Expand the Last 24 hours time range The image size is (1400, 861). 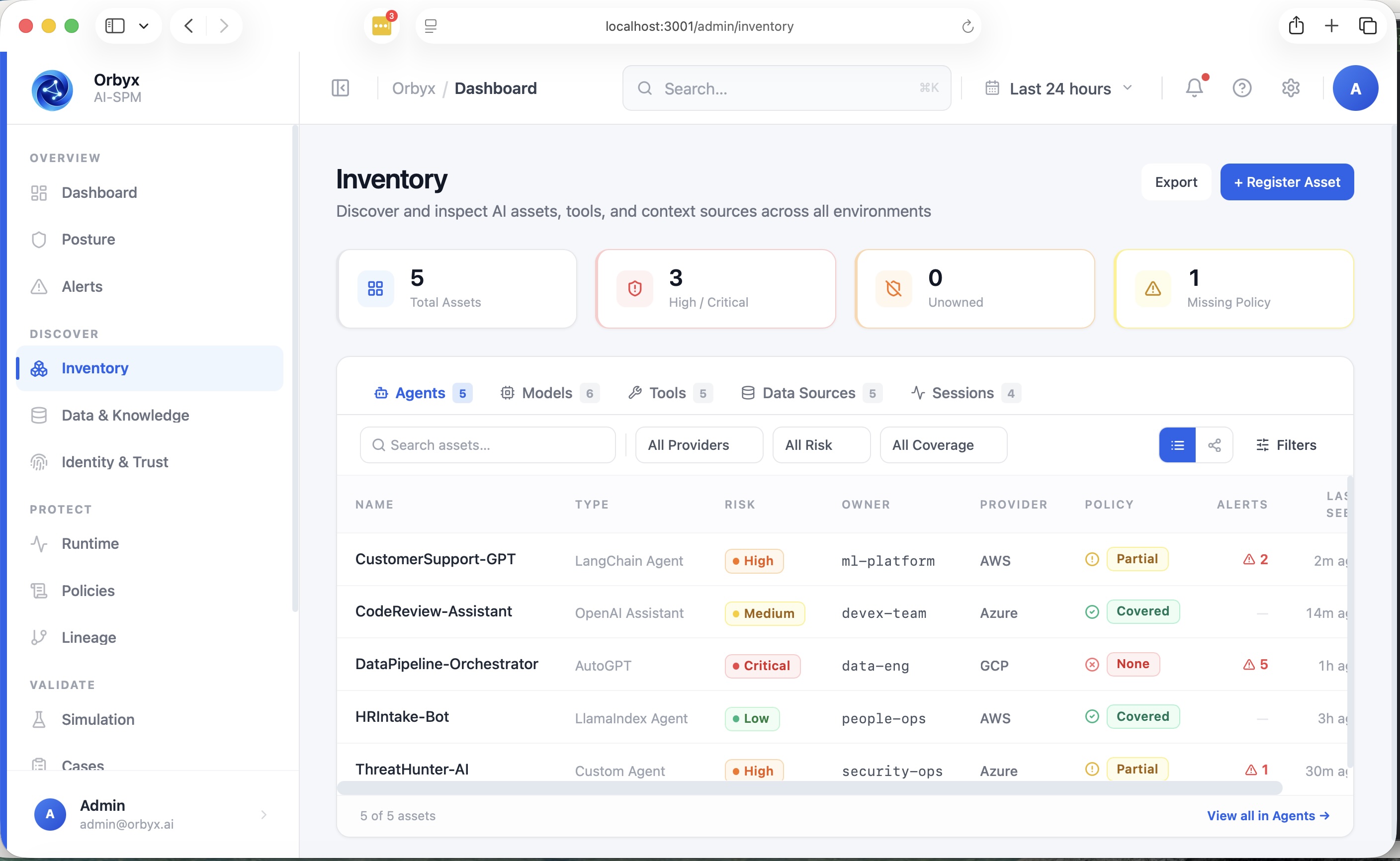tap(1058, 88)
